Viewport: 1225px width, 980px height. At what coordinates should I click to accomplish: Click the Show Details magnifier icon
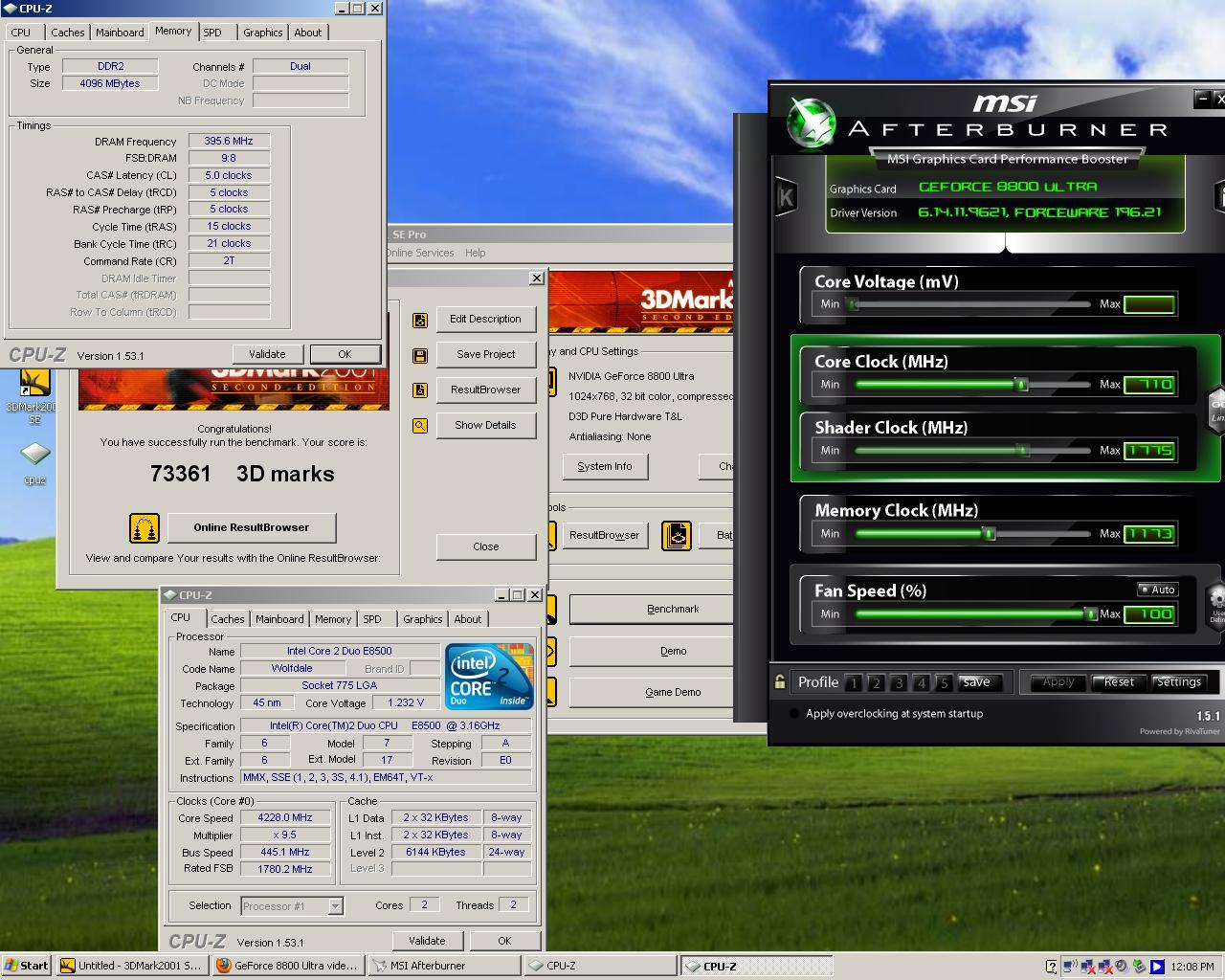(419, 426)
